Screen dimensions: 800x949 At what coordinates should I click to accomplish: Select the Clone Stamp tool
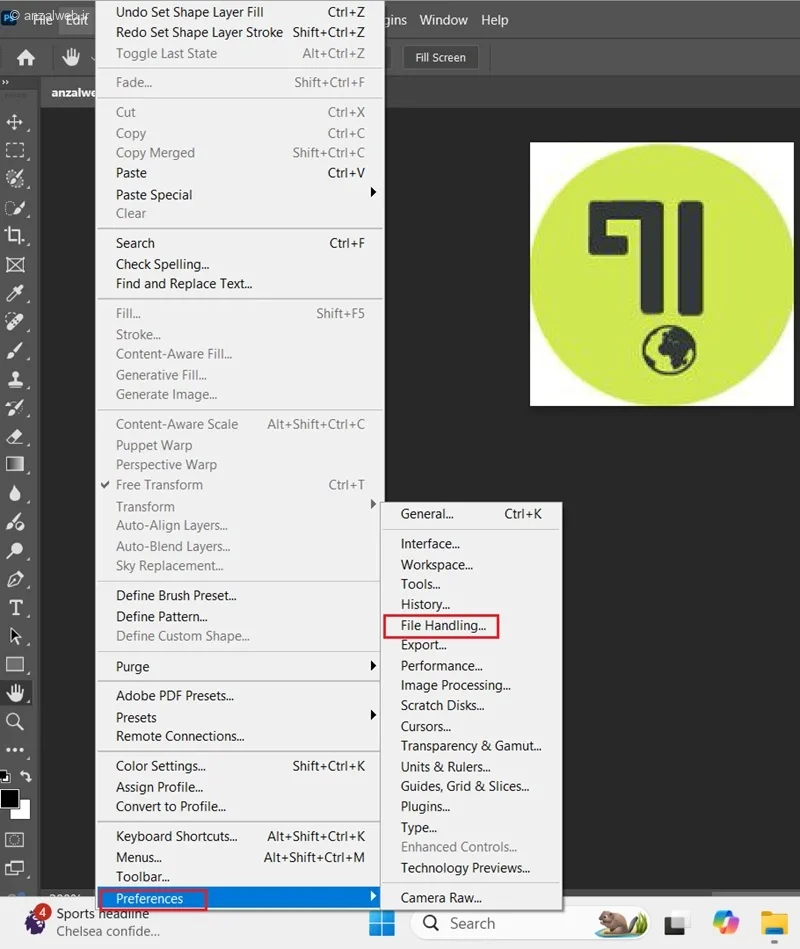(x=15, y=379)
